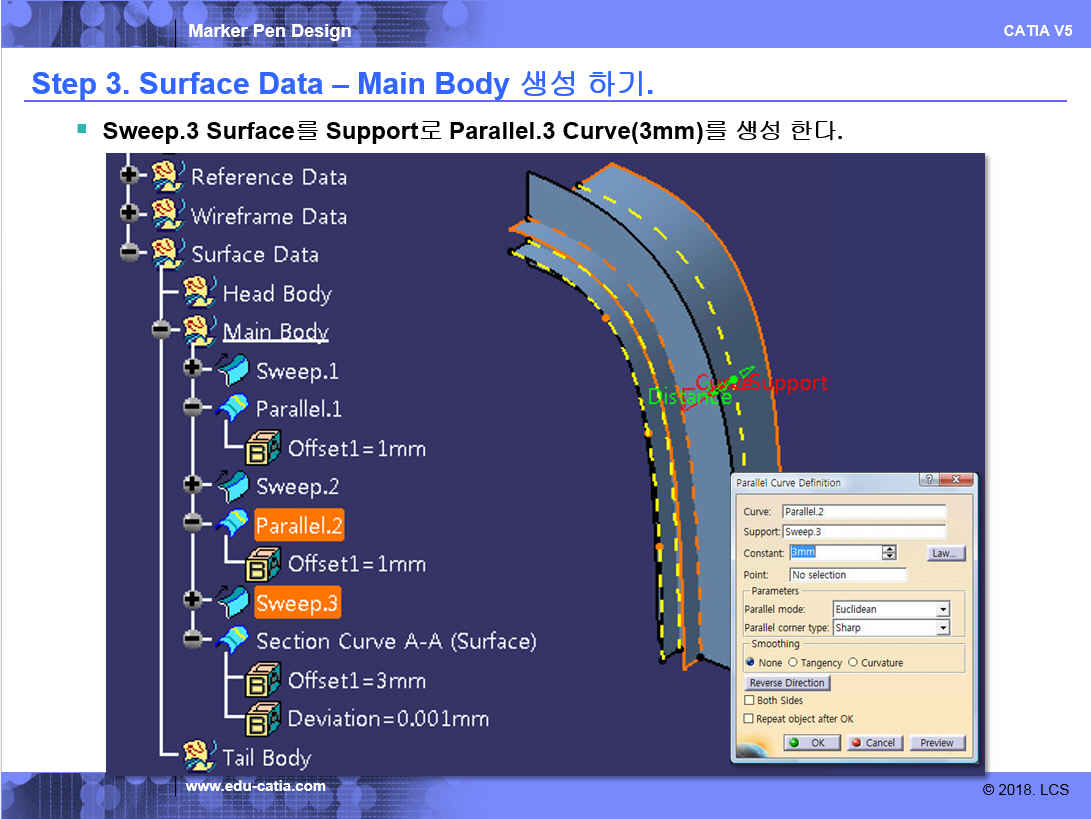This screenshot has width=1091, height=819.
Task: Enable the Both Sides checkbox
Action: point(749,700)
